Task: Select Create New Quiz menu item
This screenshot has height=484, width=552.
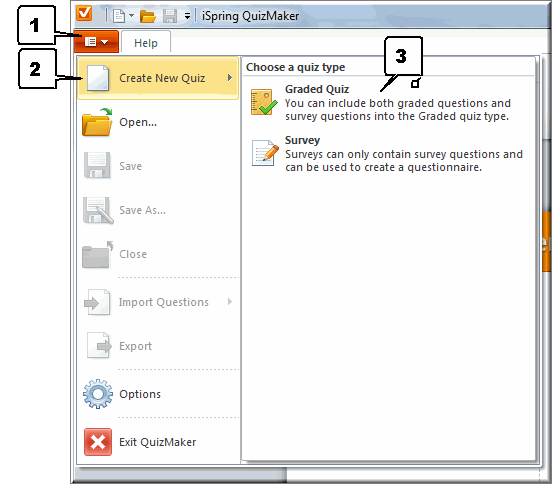Action: [158, 78]
